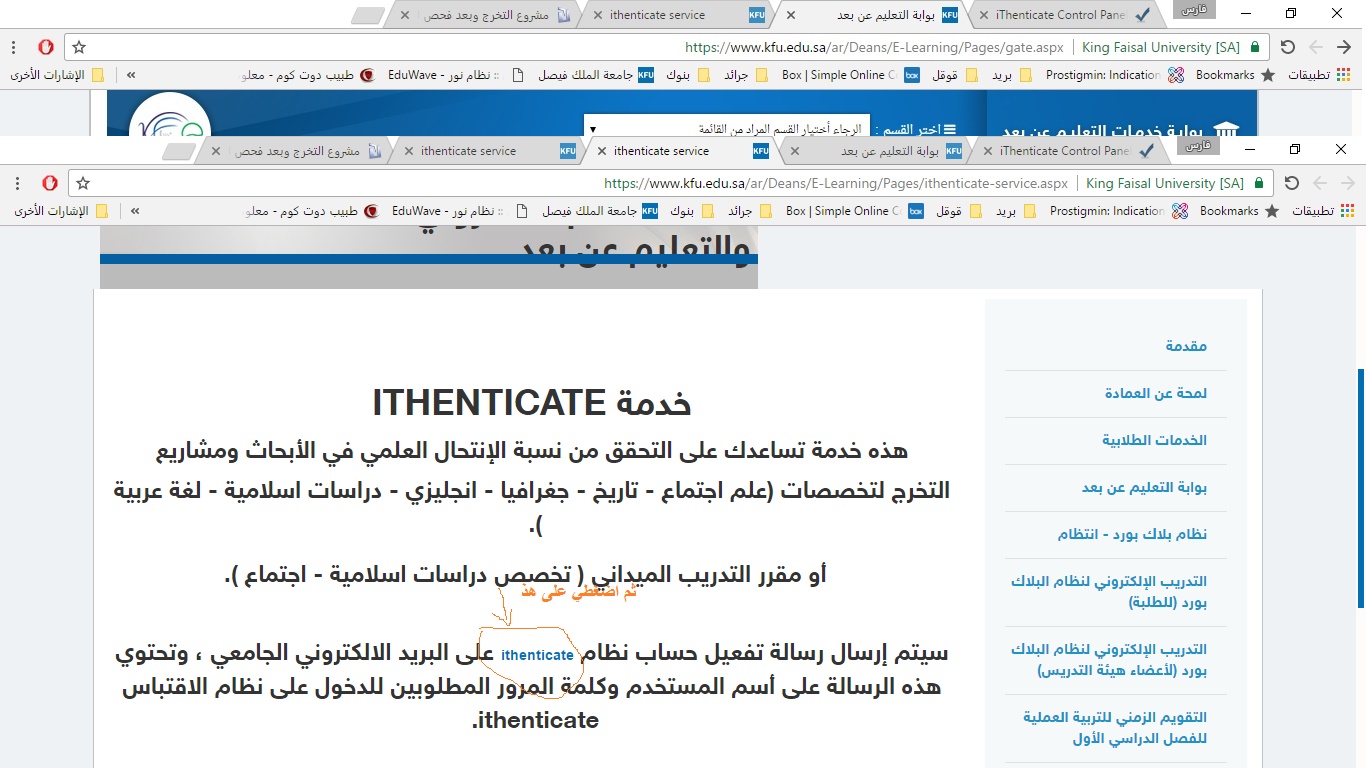The height and width of the screenshot is (768, 1366).
Task: Open the اختر القسم dropdown in the back window
Action: 727,128
